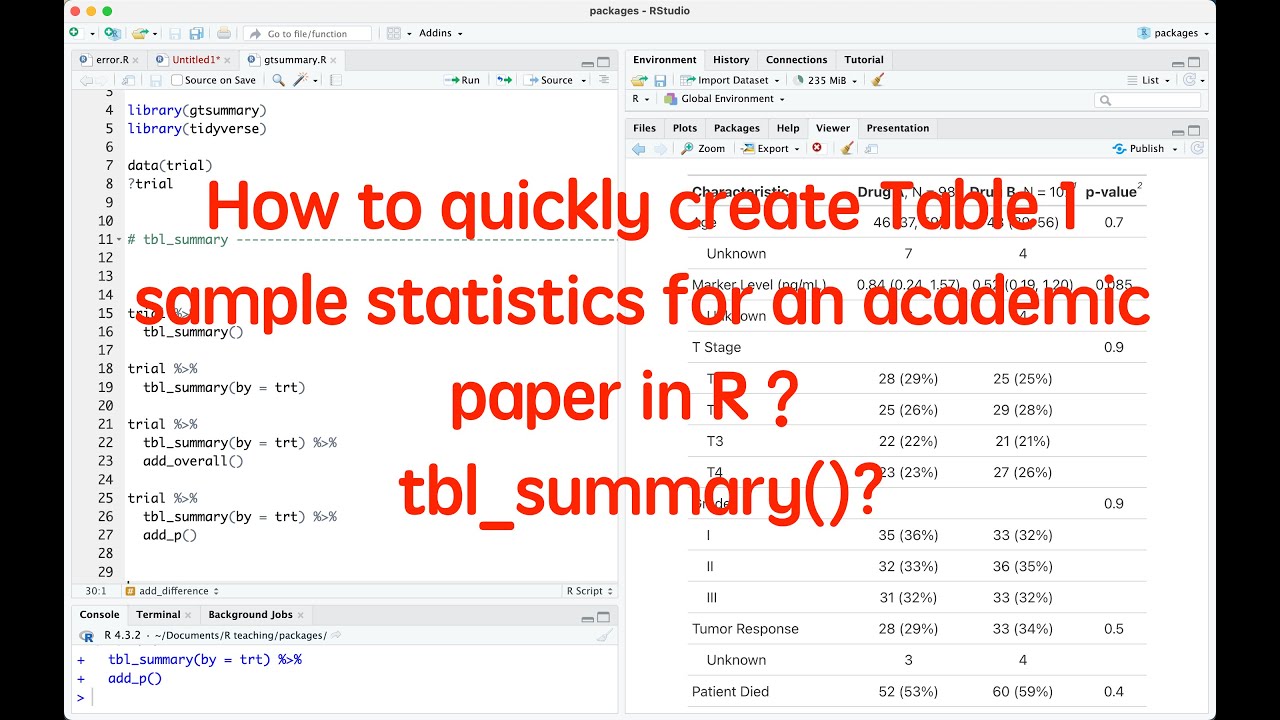Open the Help tab
This screenshot has width=1280, height=720.
[x=788, y=128]
